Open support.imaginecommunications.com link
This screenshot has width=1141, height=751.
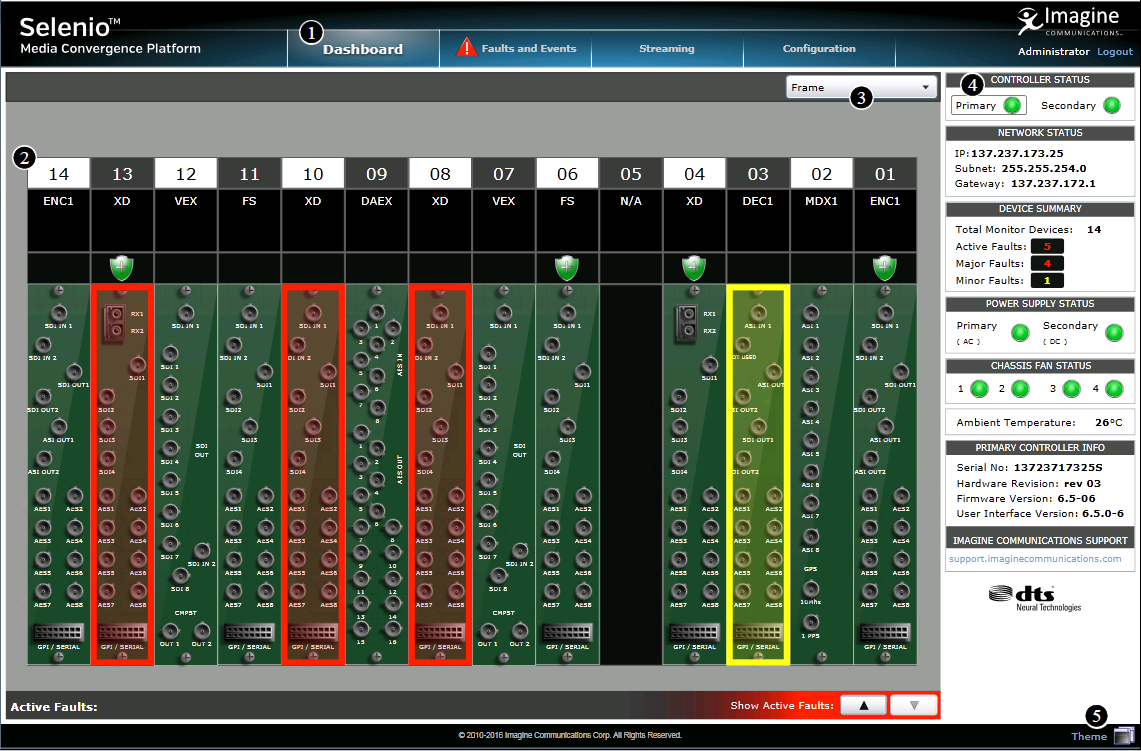click(x=1035, y=559)
